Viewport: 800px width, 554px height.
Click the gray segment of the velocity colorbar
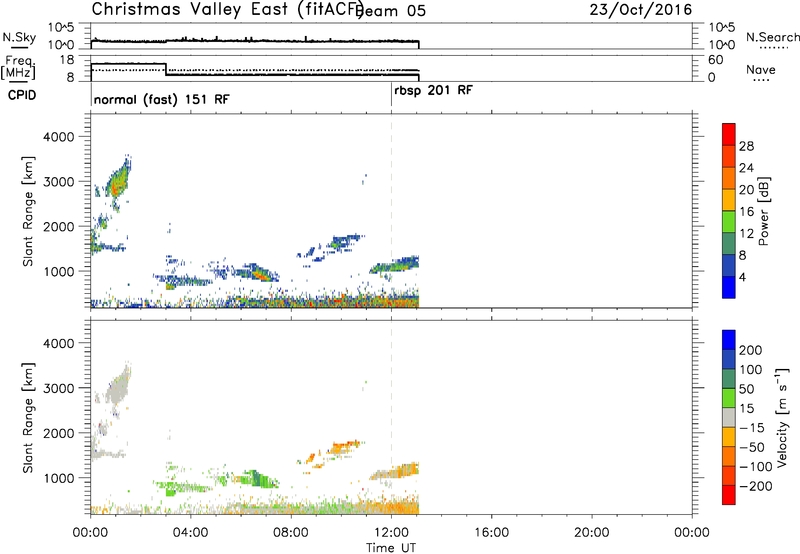point(729,418)
